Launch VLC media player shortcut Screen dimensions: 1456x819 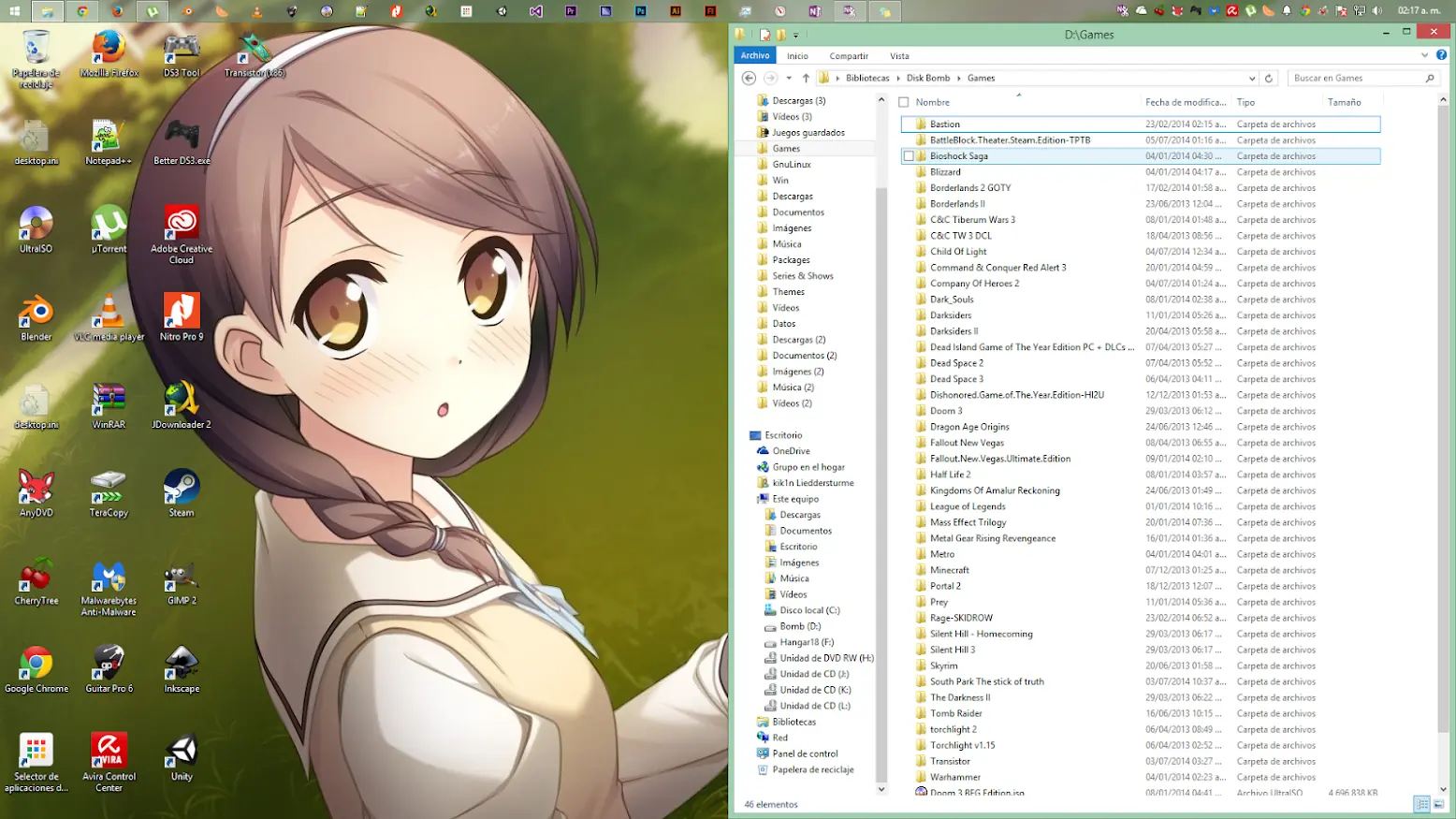[x=109, y=317]
